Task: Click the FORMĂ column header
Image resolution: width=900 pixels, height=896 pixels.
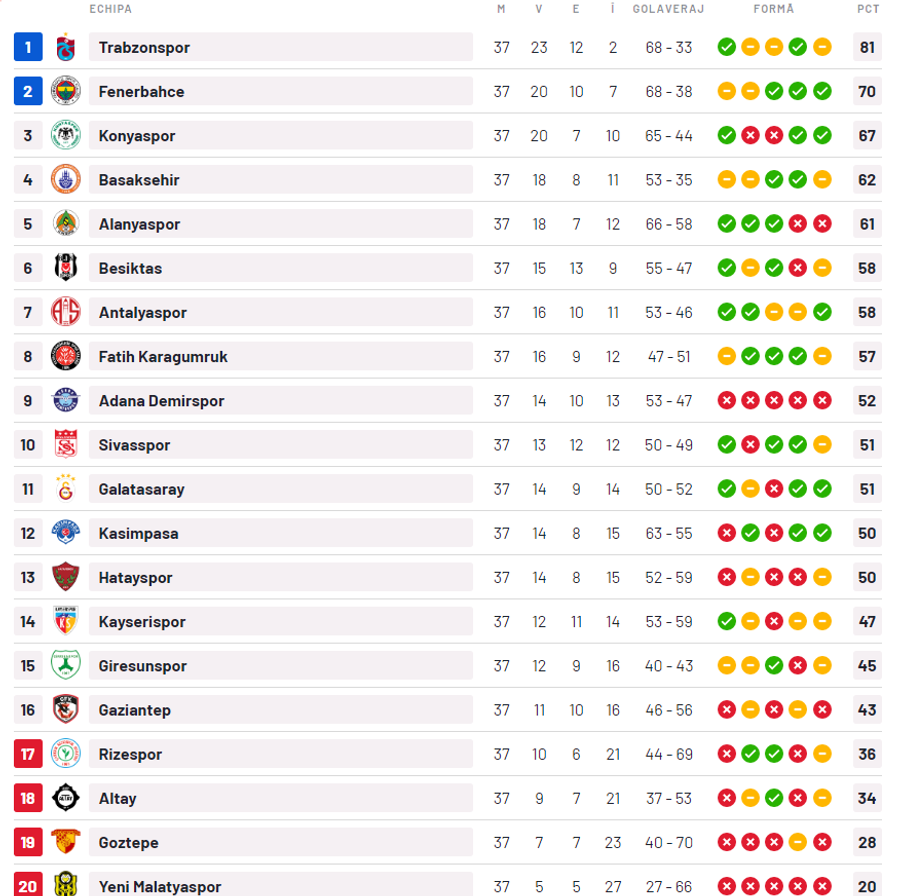Action: 774,9
